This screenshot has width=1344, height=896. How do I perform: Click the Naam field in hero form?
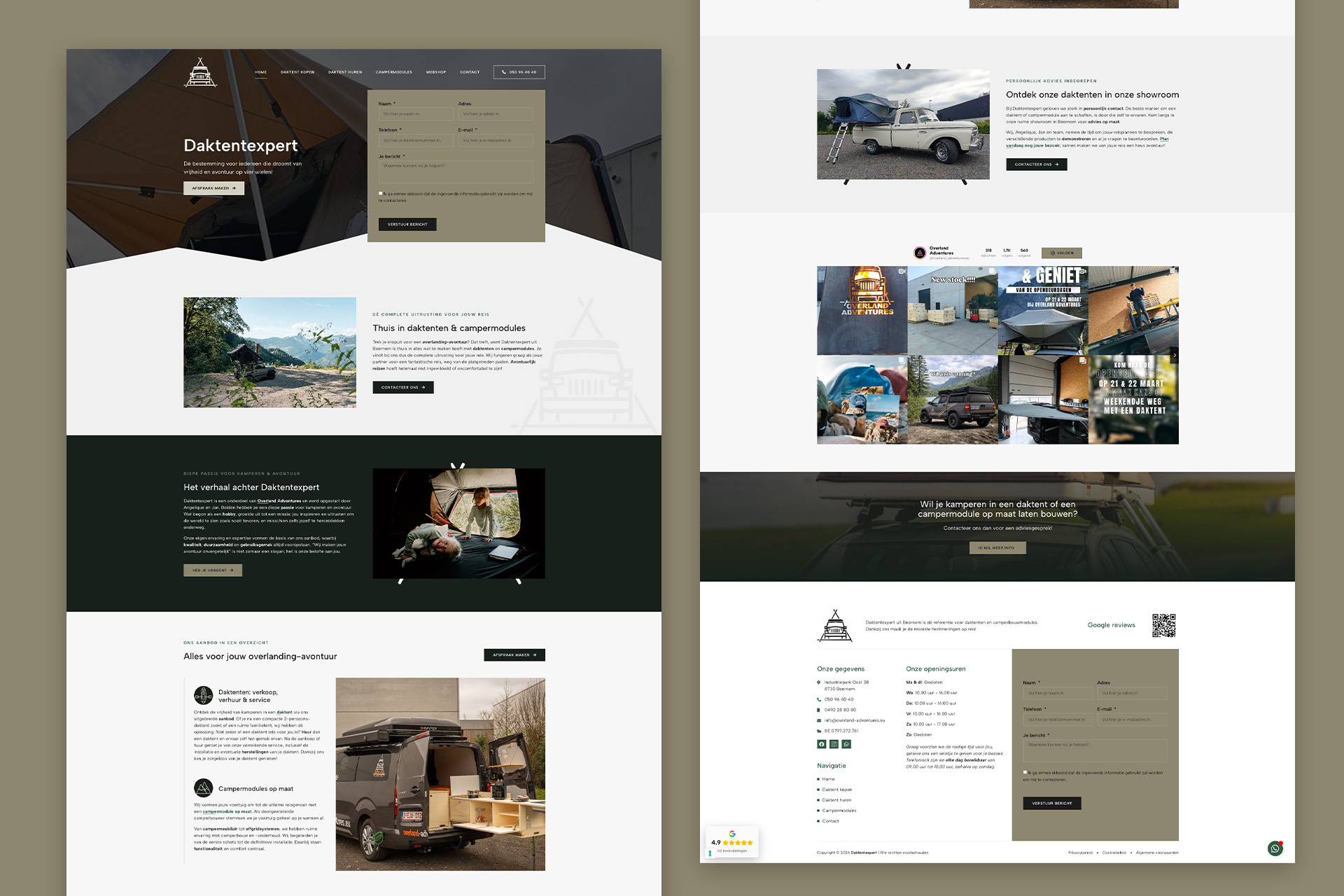pos(416,113)
